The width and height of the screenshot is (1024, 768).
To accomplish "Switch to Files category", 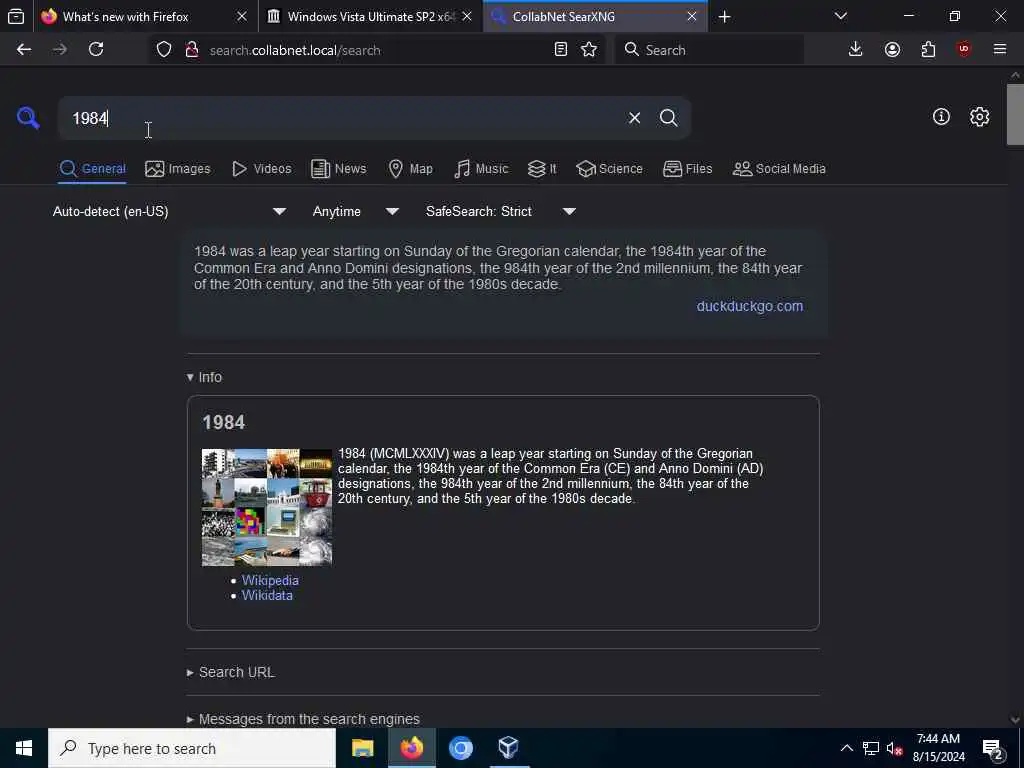I will point(687,168).
